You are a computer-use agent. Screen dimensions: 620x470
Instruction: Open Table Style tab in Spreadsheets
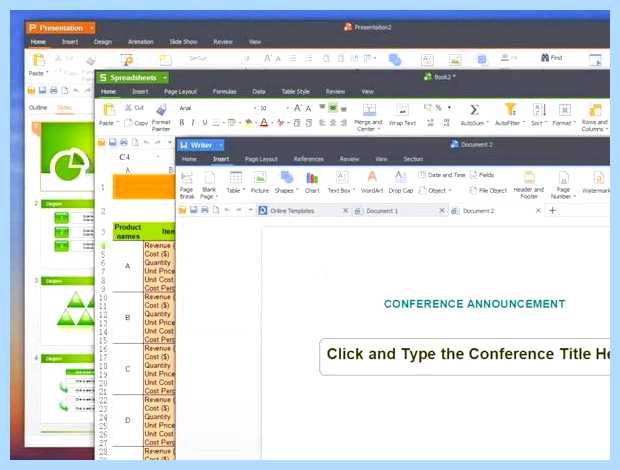coord(295,92)
